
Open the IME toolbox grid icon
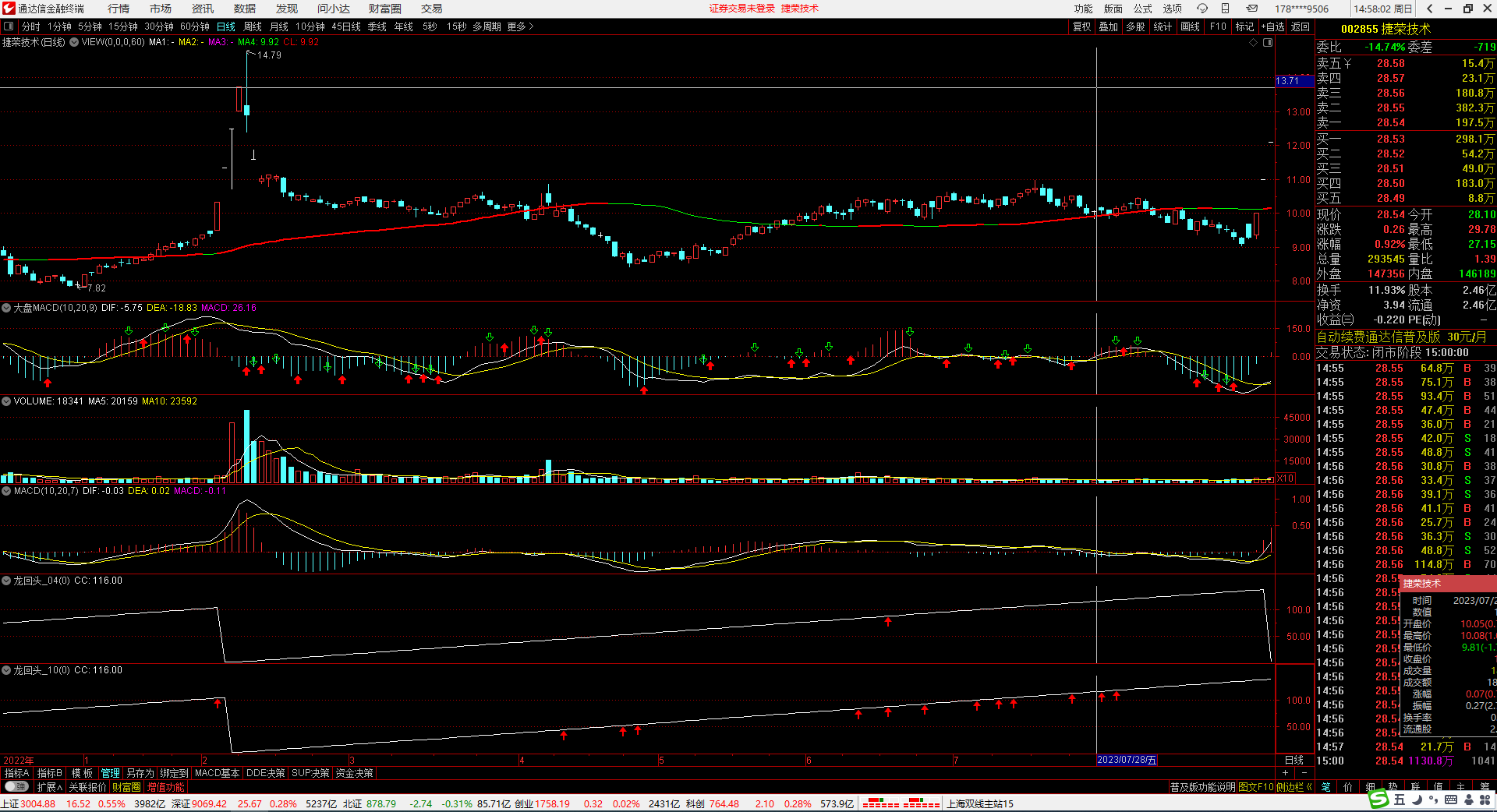tap(1485, 800)
